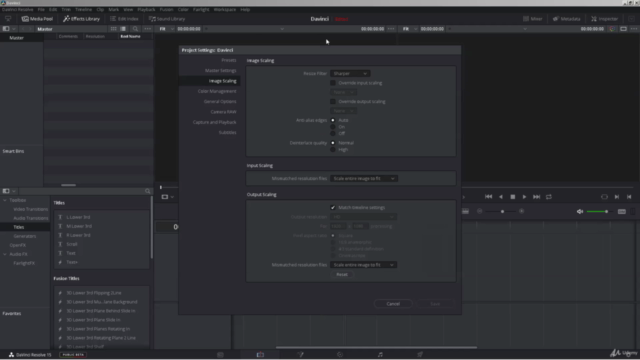Select Deinterlace quality Normal
This screenshot has height=360, width=640.
pos(333,143)
